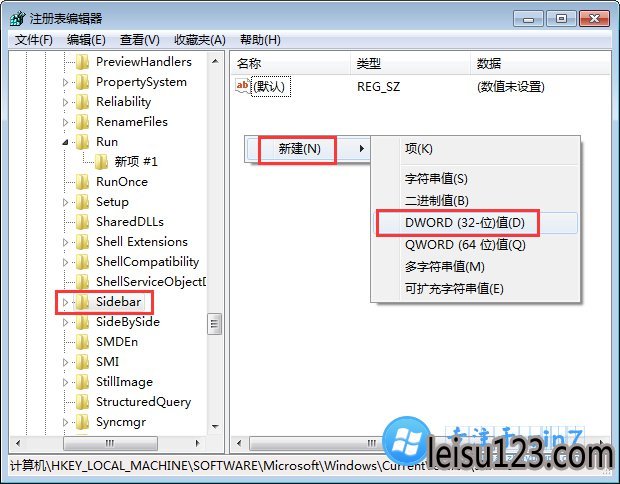620x484 pixels.
Task: Click the SharedDLLs folder icon
Action: point(83,222)
